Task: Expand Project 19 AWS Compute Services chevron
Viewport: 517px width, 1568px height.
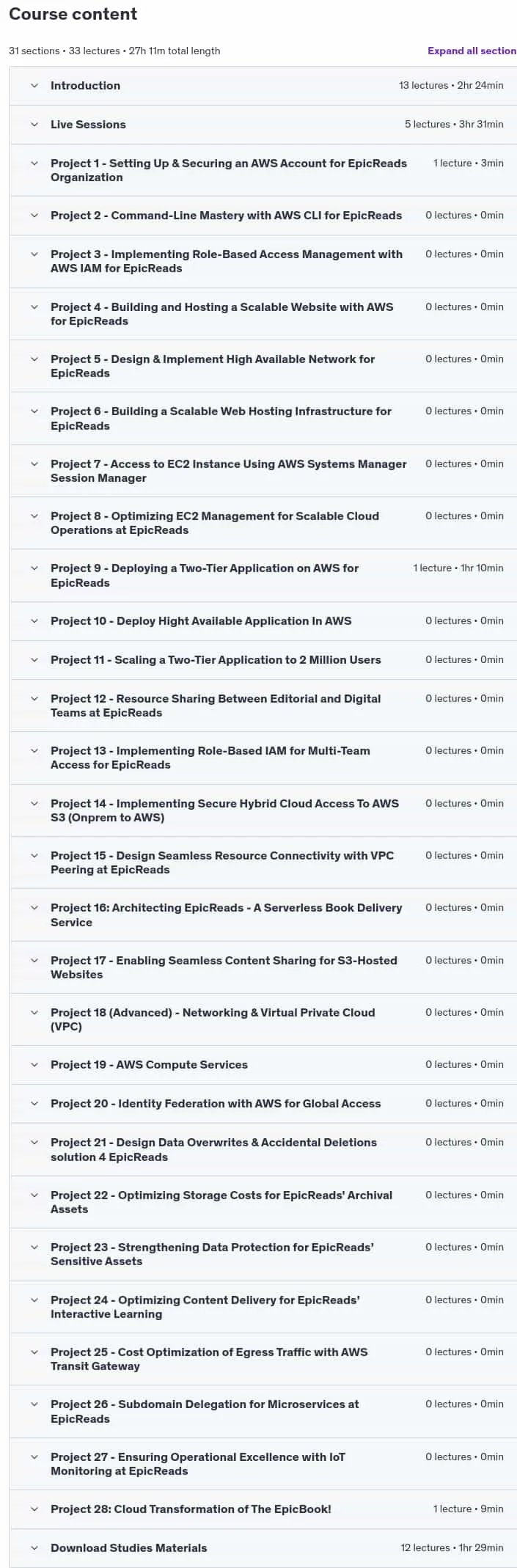Action: tap(34, 1065)
